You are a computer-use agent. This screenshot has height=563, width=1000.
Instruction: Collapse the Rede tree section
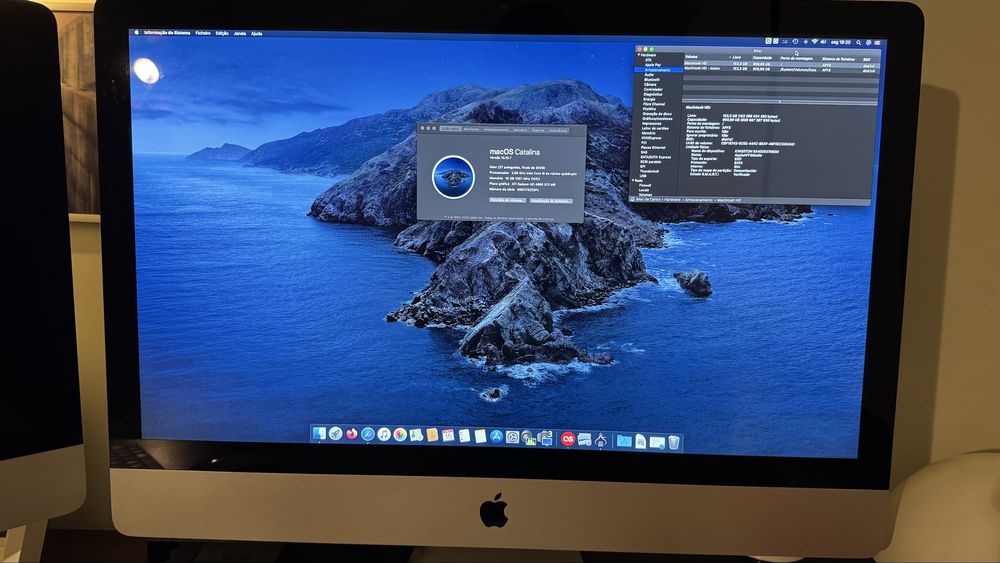pos(633,180)
